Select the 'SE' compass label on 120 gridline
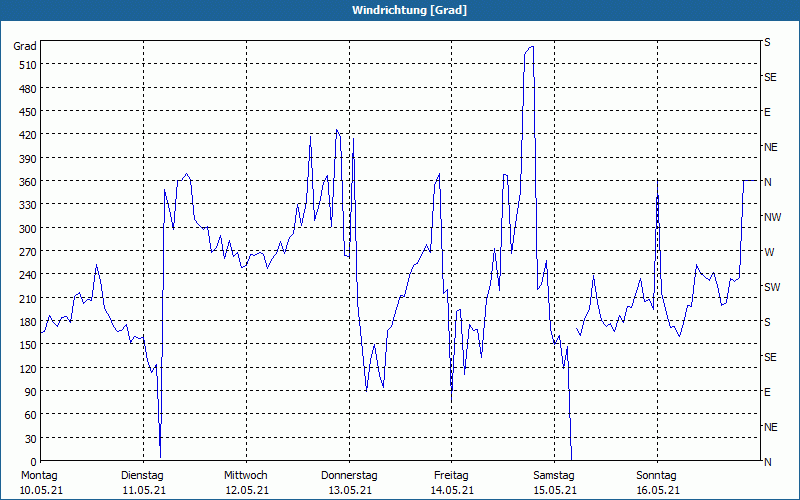 tap(770, 357)
